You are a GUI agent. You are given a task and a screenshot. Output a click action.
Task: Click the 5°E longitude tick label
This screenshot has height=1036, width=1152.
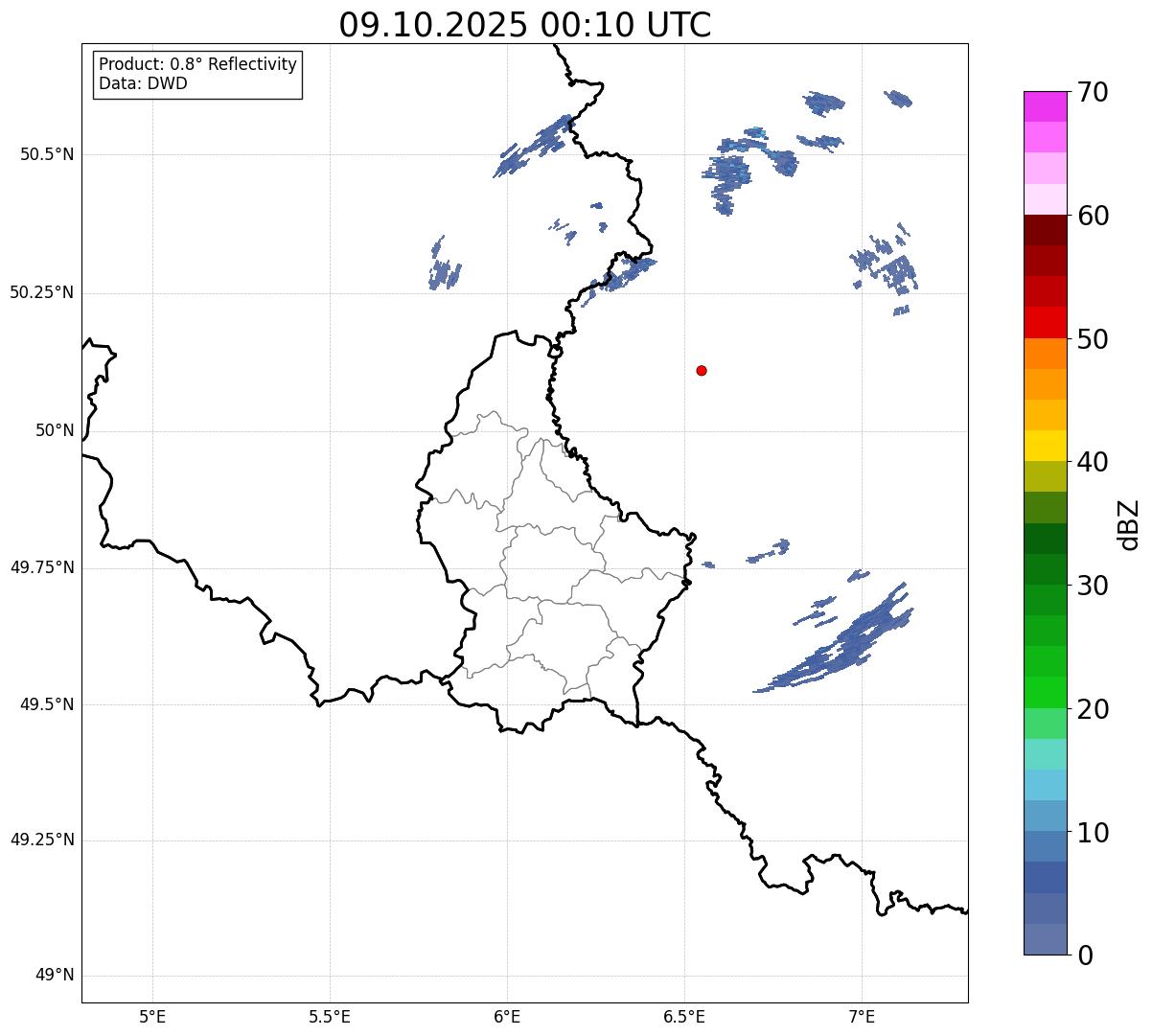pyautogui.click(x=152, y=1017)
